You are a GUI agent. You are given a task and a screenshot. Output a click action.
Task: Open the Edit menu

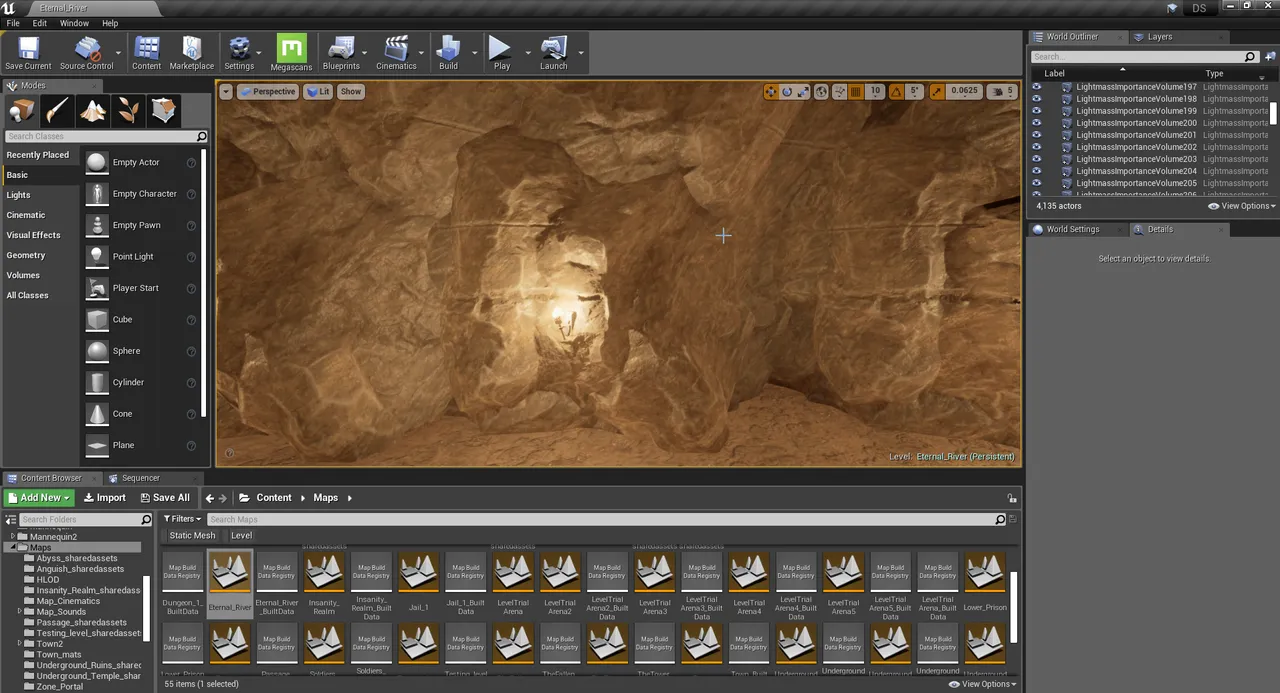click(40, 23)
